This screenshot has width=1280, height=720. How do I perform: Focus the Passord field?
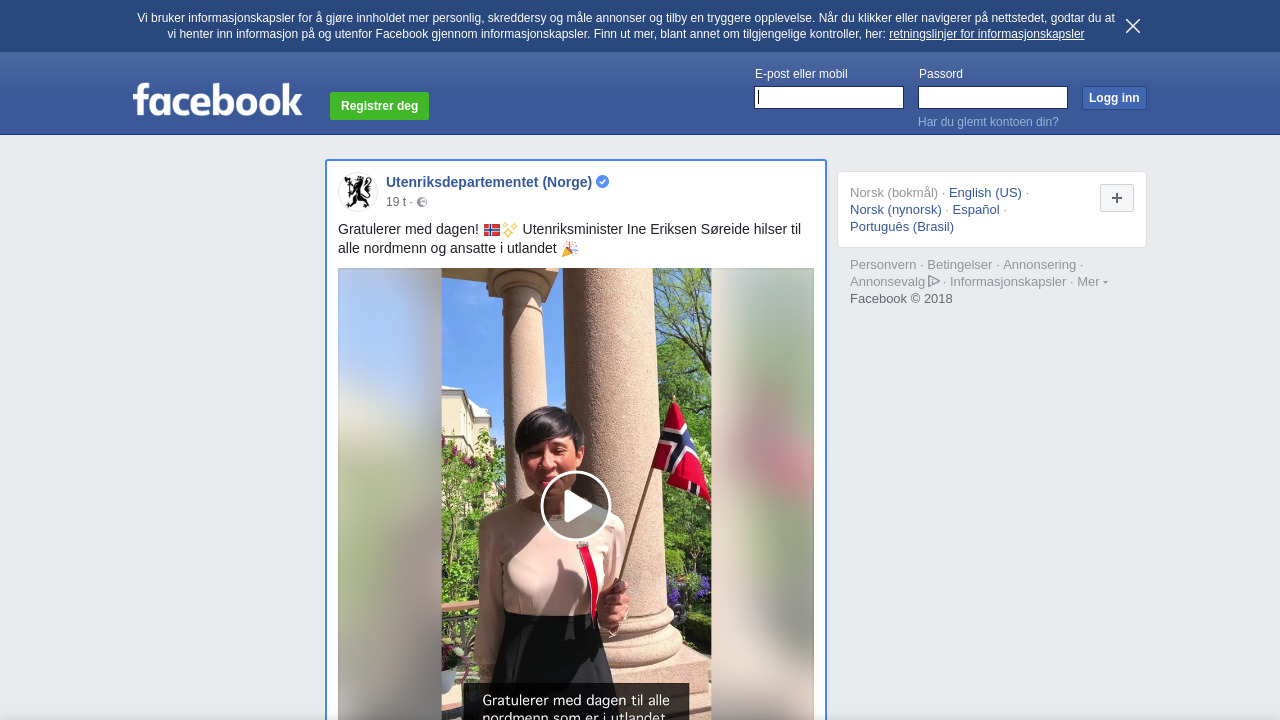pyautogui.click(x=993, y=97)
